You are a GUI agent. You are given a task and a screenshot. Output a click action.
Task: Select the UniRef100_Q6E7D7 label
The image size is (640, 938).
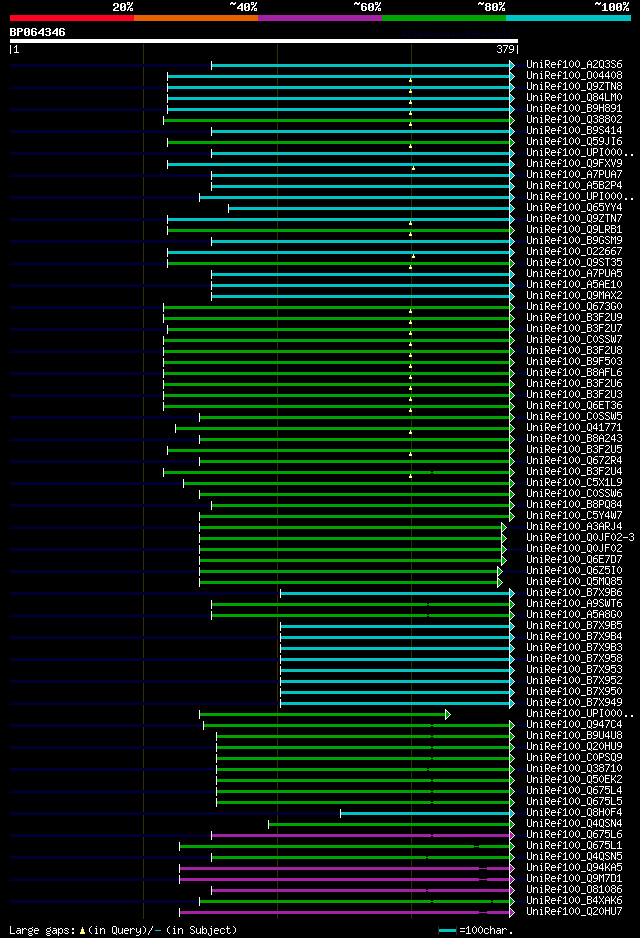[x=574, y=560]
